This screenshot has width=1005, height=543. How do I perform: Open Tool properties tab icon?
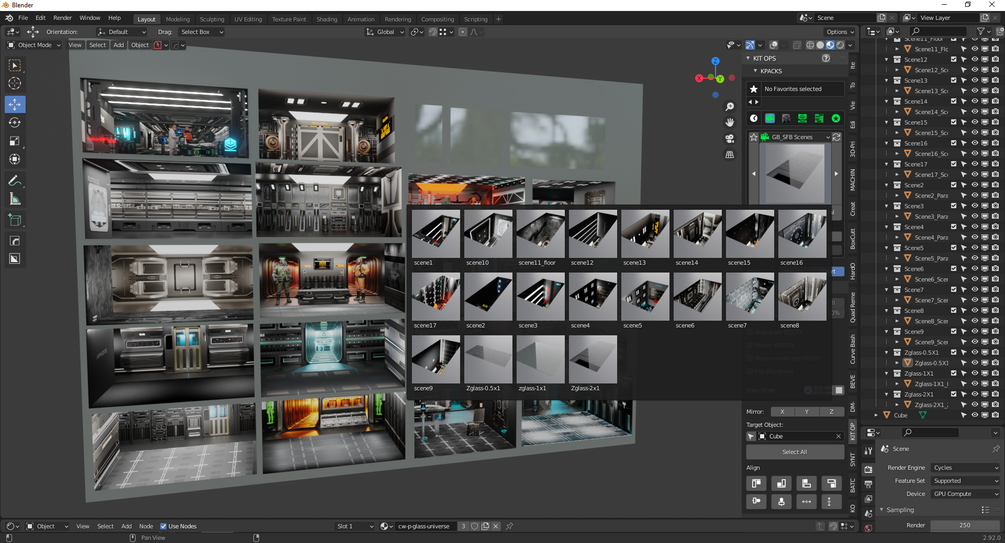click(x=868, y=451)
